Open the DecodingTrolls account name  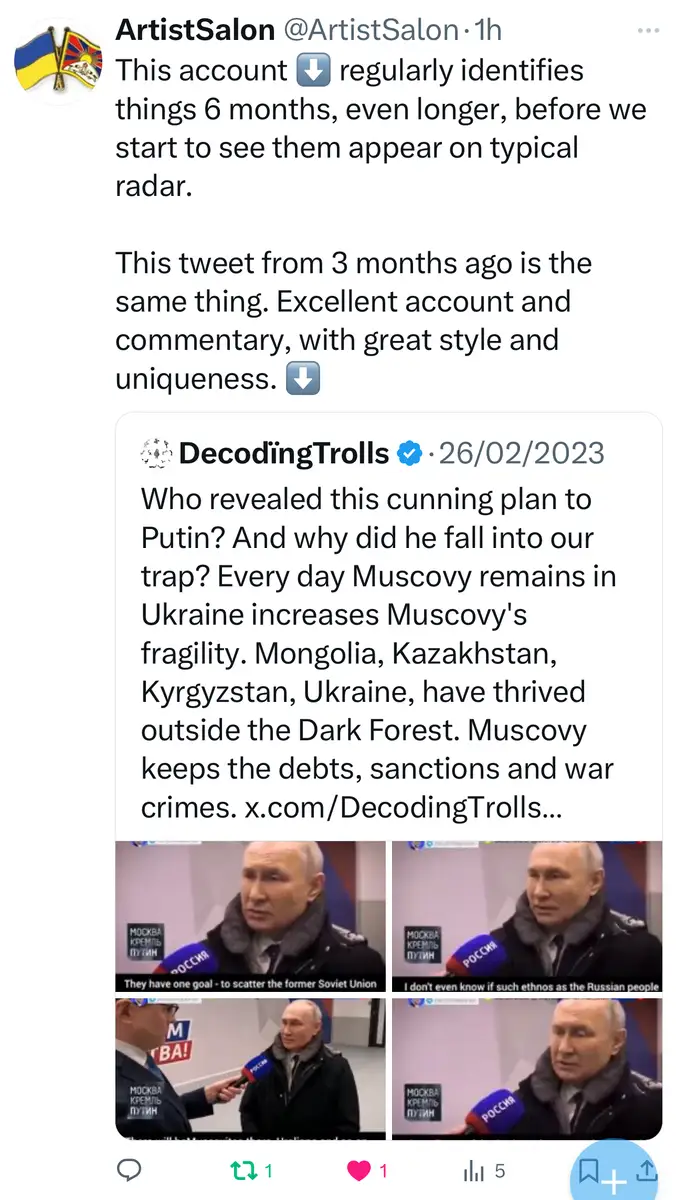click(284, 453)
